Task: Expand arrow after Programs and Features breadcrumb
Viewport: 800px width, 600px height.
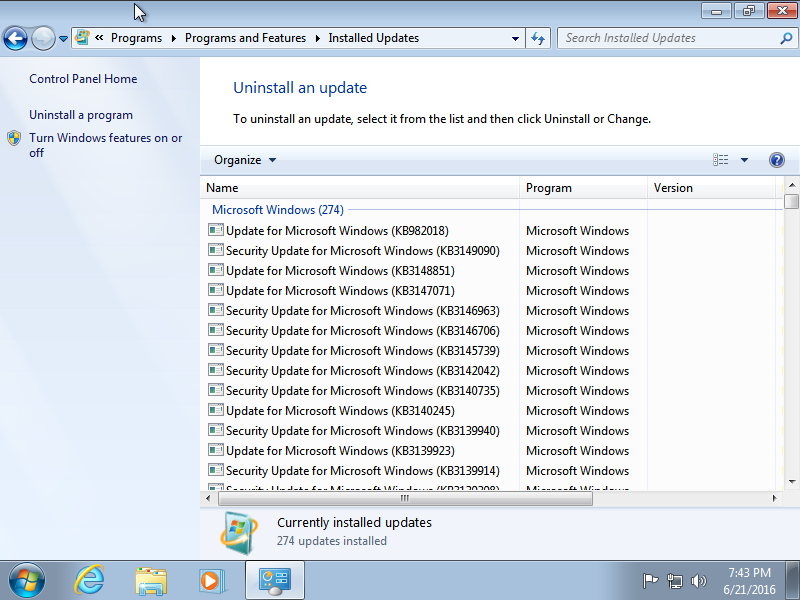Action: pos(317,38)
